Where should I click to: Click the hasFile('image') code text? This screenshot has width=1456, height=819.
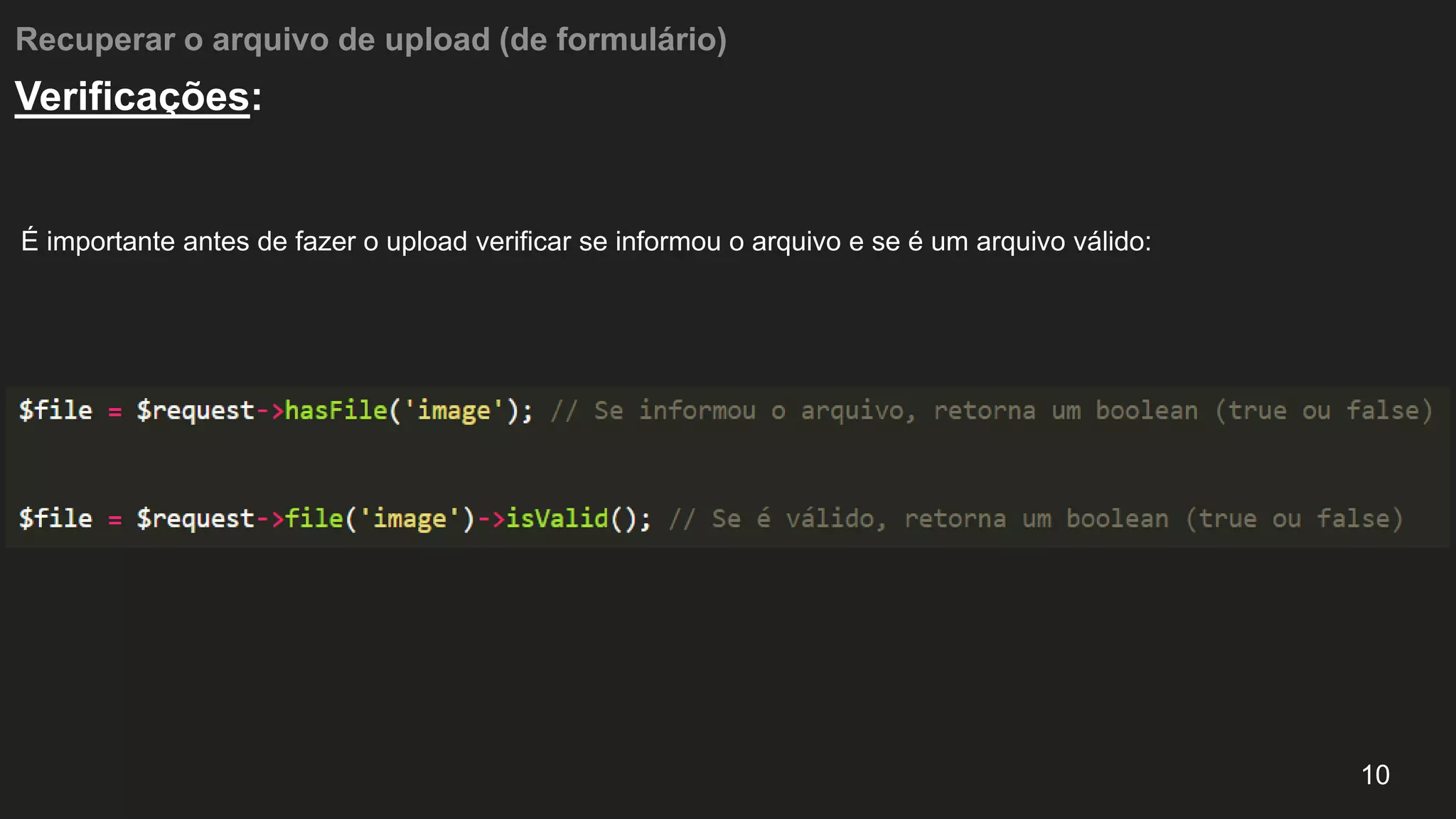tap(402, 410)
